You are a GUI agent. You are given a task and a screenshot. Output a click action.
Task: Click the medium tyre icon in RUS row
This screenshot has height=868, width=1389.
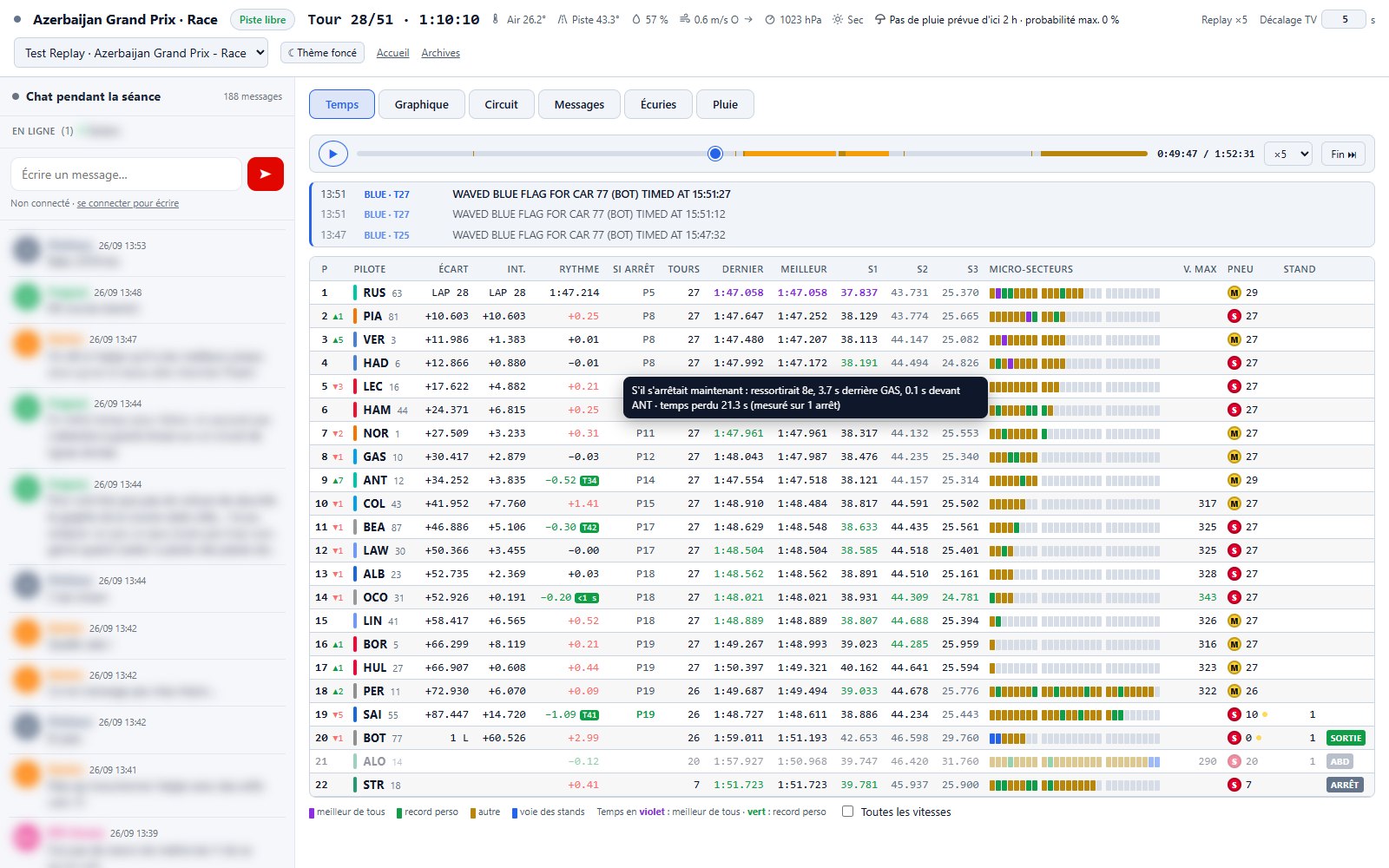pos(1234,293)
